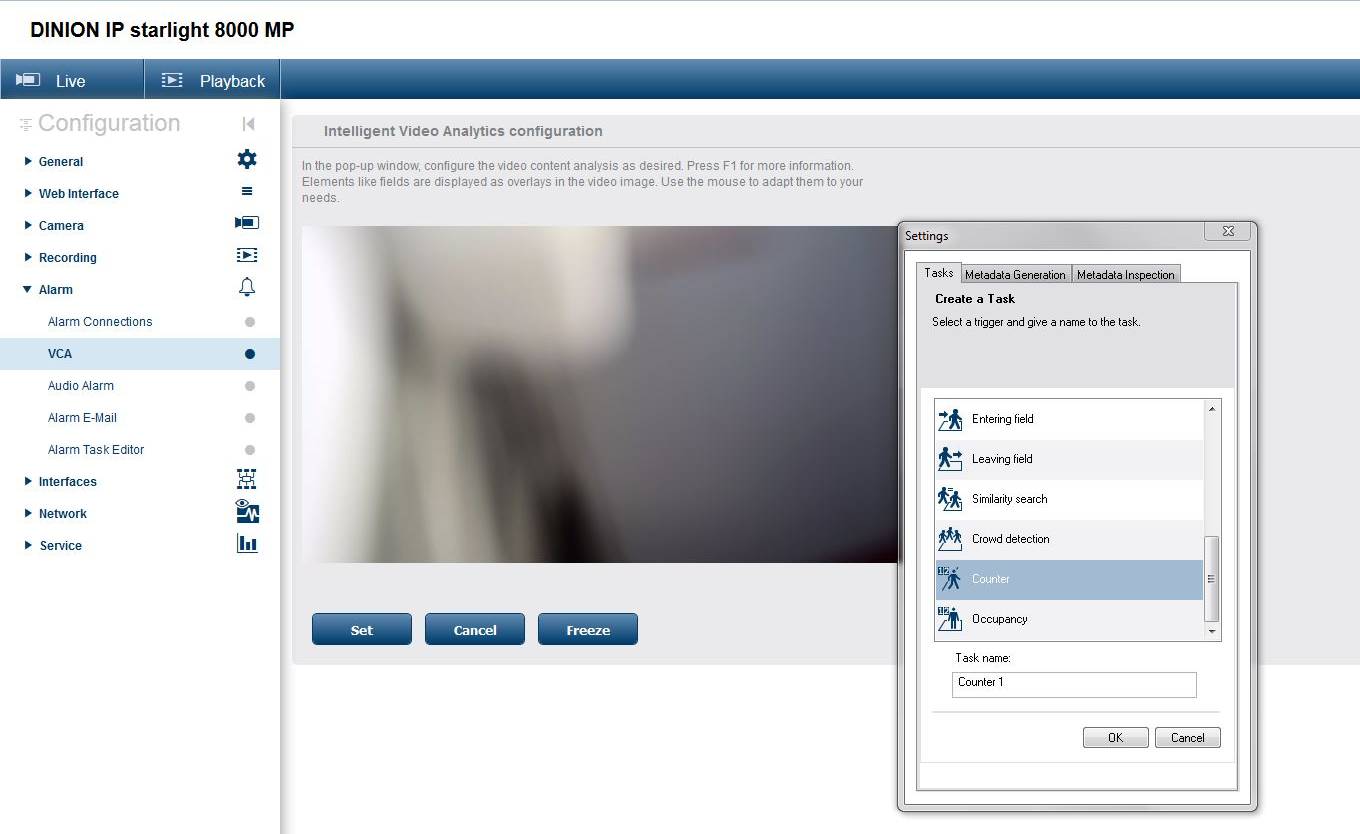Click the Entering field task icon
1360x834 pixels.
(950, 419)
